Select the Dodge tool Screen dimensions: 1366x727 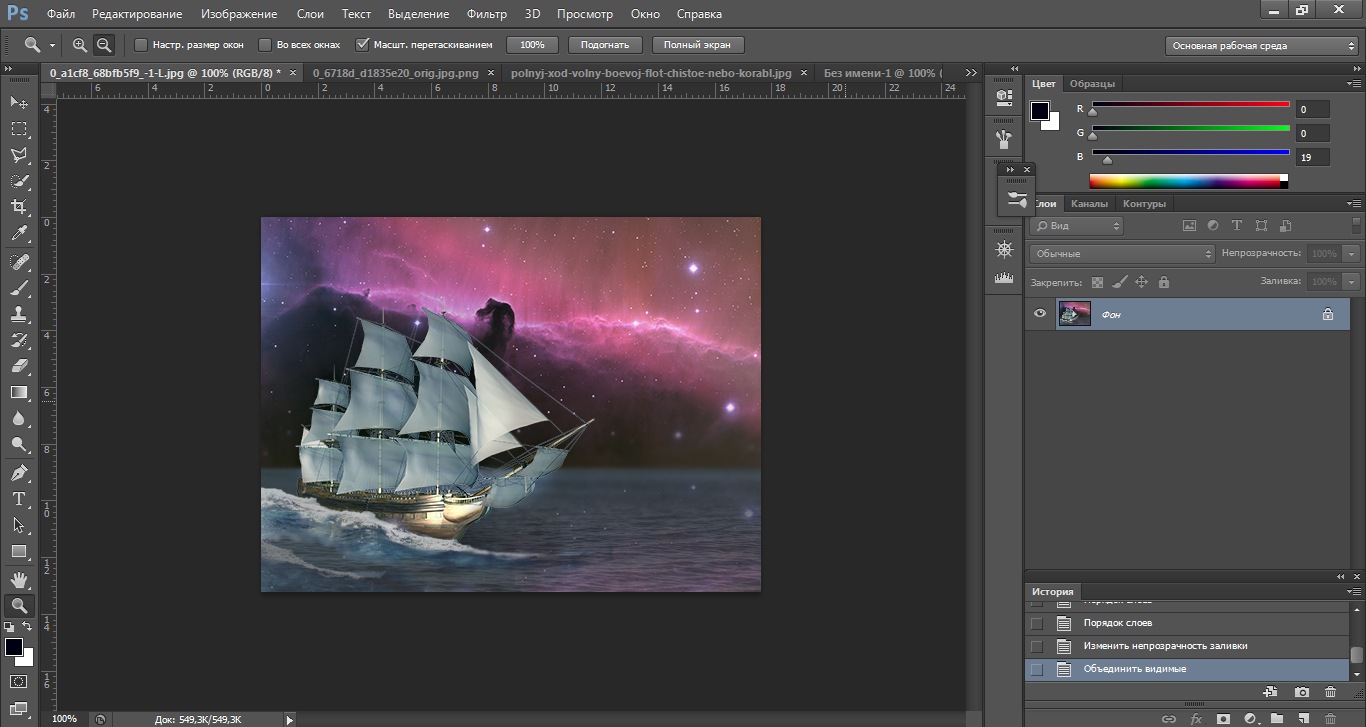19,445
